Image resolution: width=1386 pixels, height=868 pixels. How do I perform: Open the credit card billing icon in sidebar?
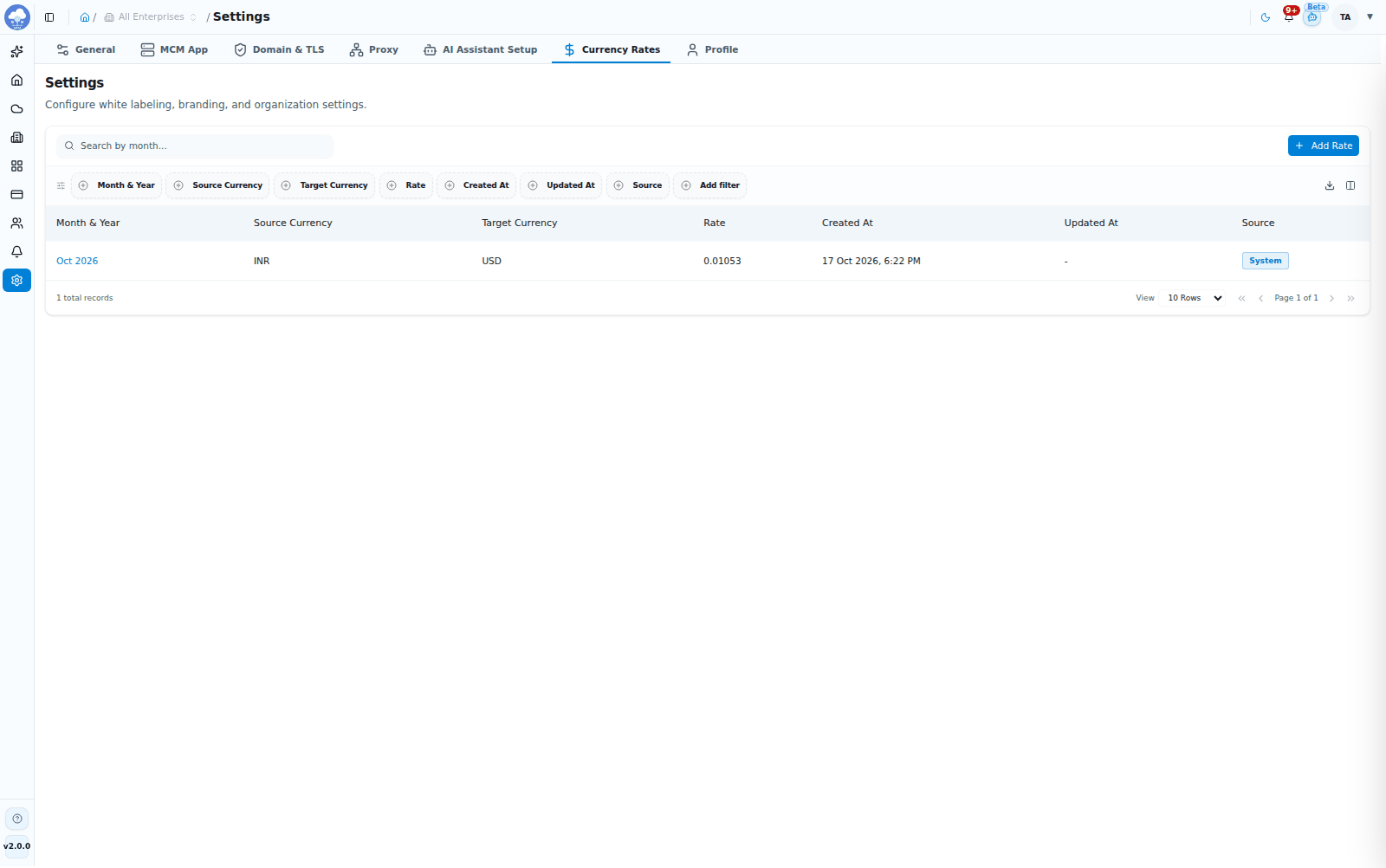coord(16,195)
